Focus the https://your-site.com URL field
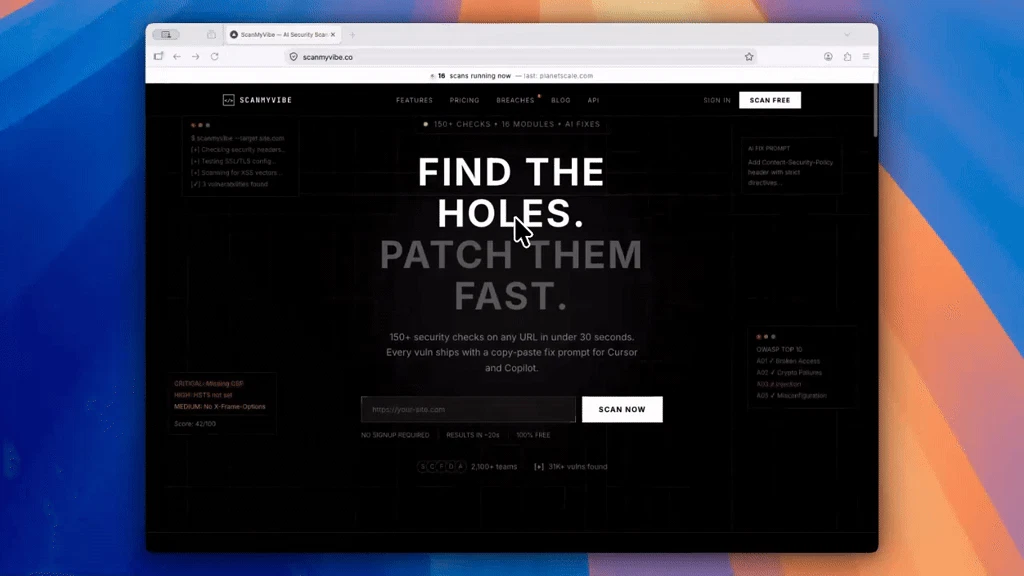 [x=468, y=409]
